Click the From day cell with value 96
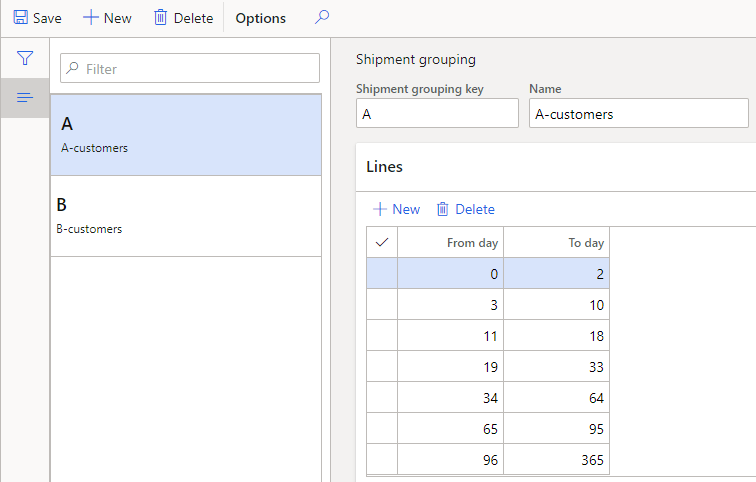The width and height of the screenshot is (756, 482). click(x=450, y=459)
